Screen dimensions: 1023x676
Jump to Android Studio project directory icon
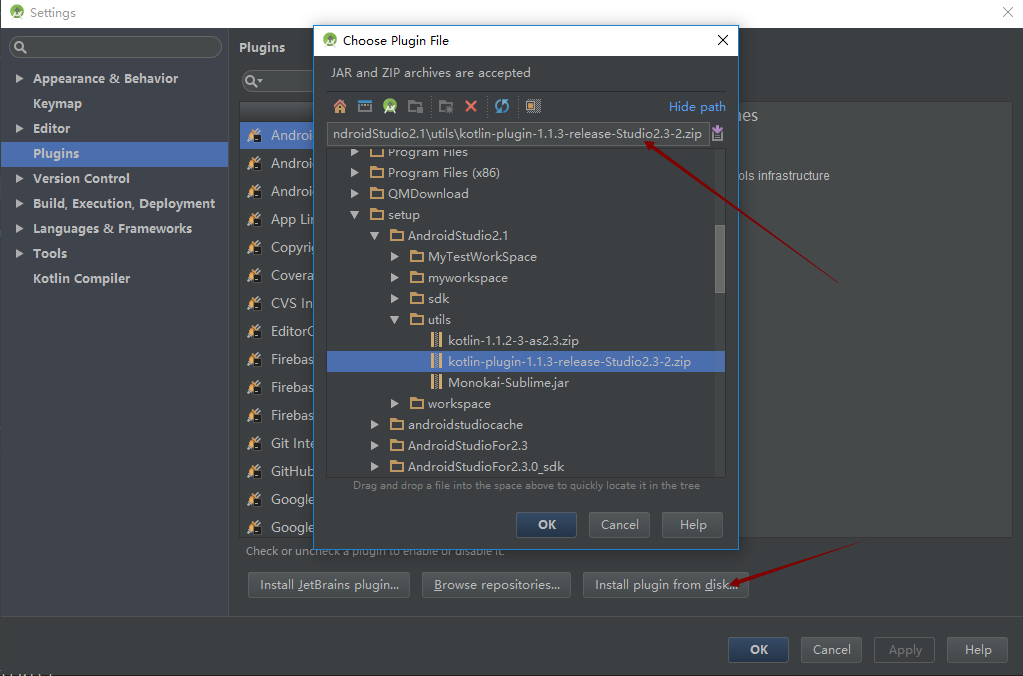390,106
